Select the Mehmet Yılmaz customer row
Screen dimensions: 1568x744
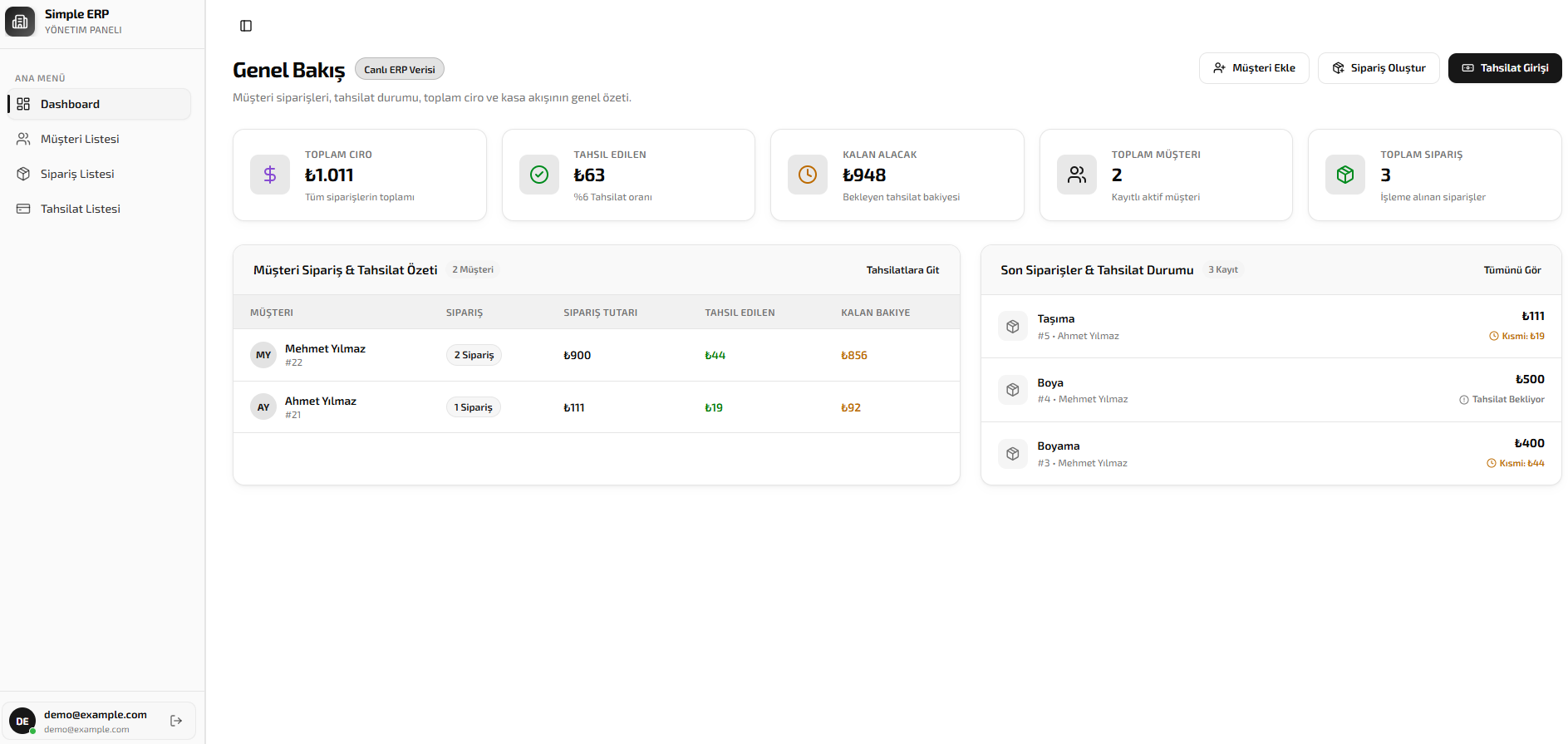[597, 355]
